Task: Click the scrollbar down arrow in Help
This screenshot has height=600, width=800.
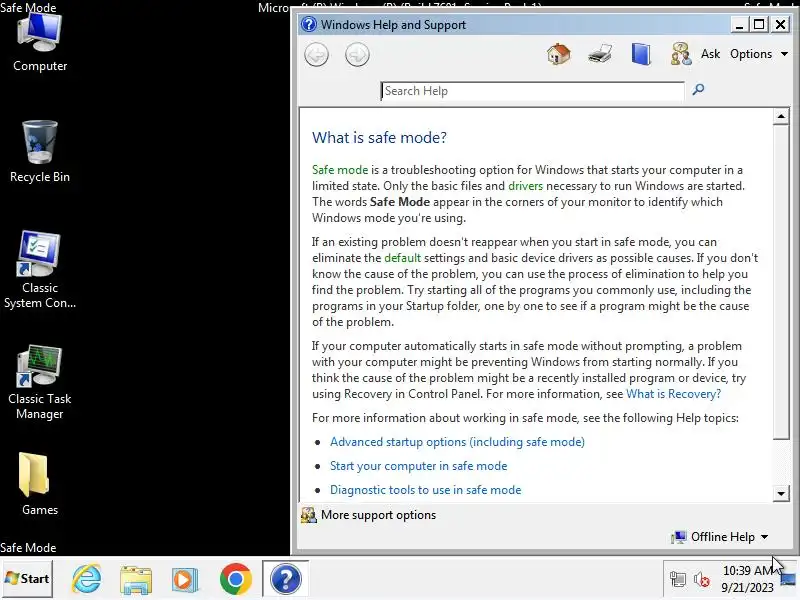Action: coord(781,493)
